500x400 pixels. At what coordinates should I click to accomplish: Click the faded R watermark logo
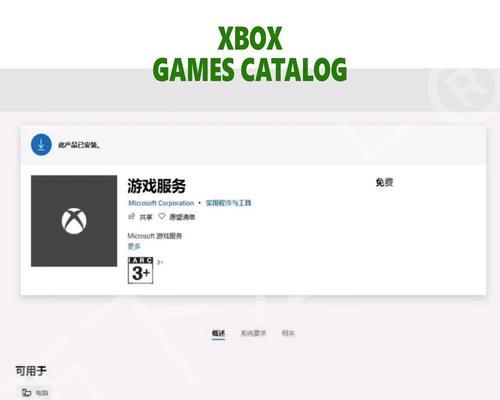tap(462, 90)
